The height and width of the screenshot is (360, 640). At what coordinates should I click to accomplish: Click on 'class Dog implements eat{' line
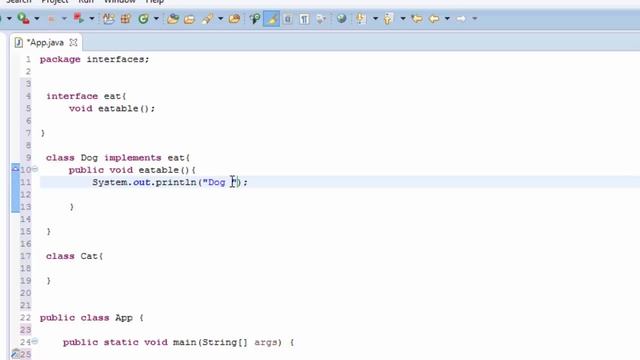point(118,158)
